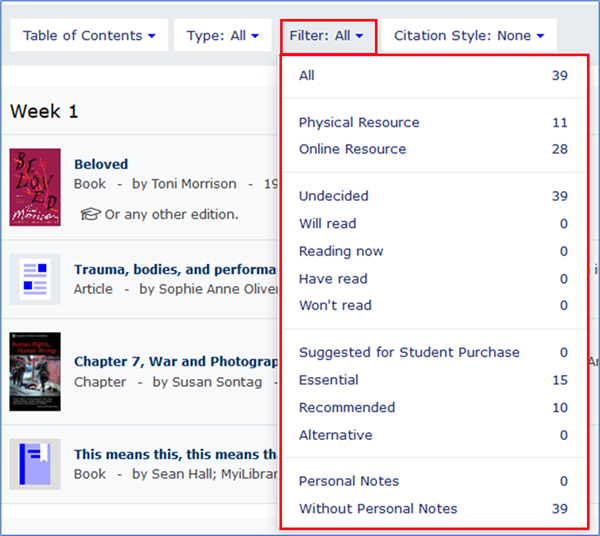This screenshot has width=600, height=536.
Task: Click the article document icon
Action: (35, 278)
